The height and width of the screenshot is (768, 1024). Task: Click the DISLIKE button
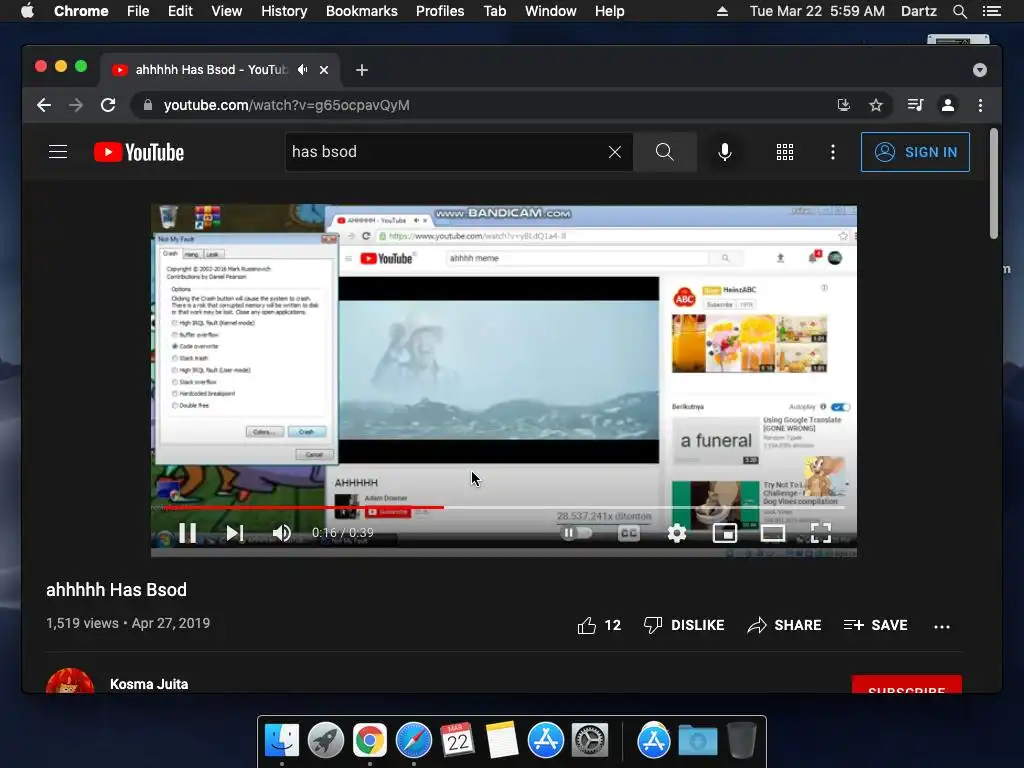[684, 626]
